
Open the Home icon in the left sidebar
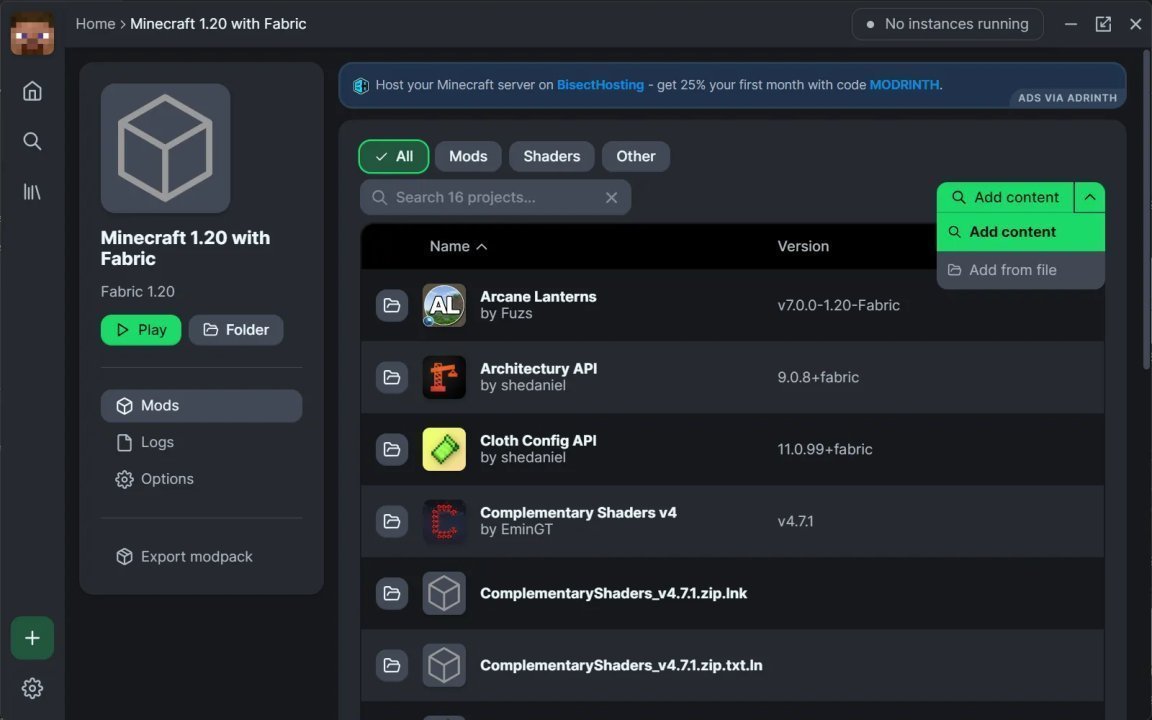32,90
